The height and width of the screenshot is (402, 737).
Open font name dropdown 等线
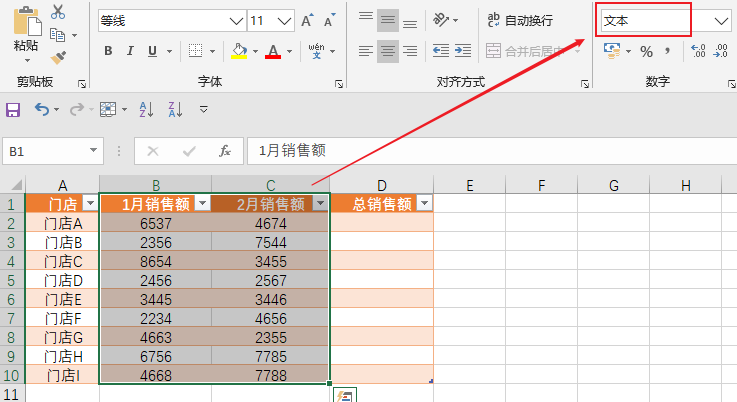click(x=236, y=21)
